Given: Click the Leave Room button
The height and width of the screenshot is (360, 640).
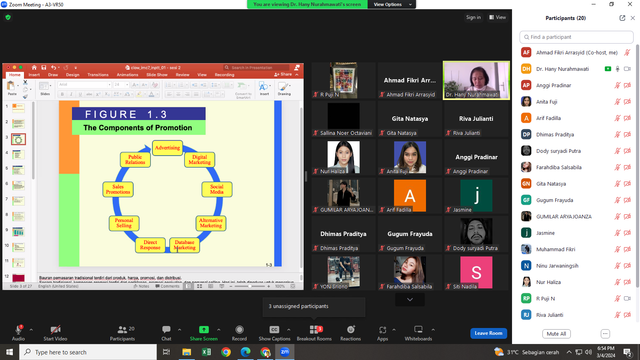Looking at the screenshot, I should pos(489,333).
